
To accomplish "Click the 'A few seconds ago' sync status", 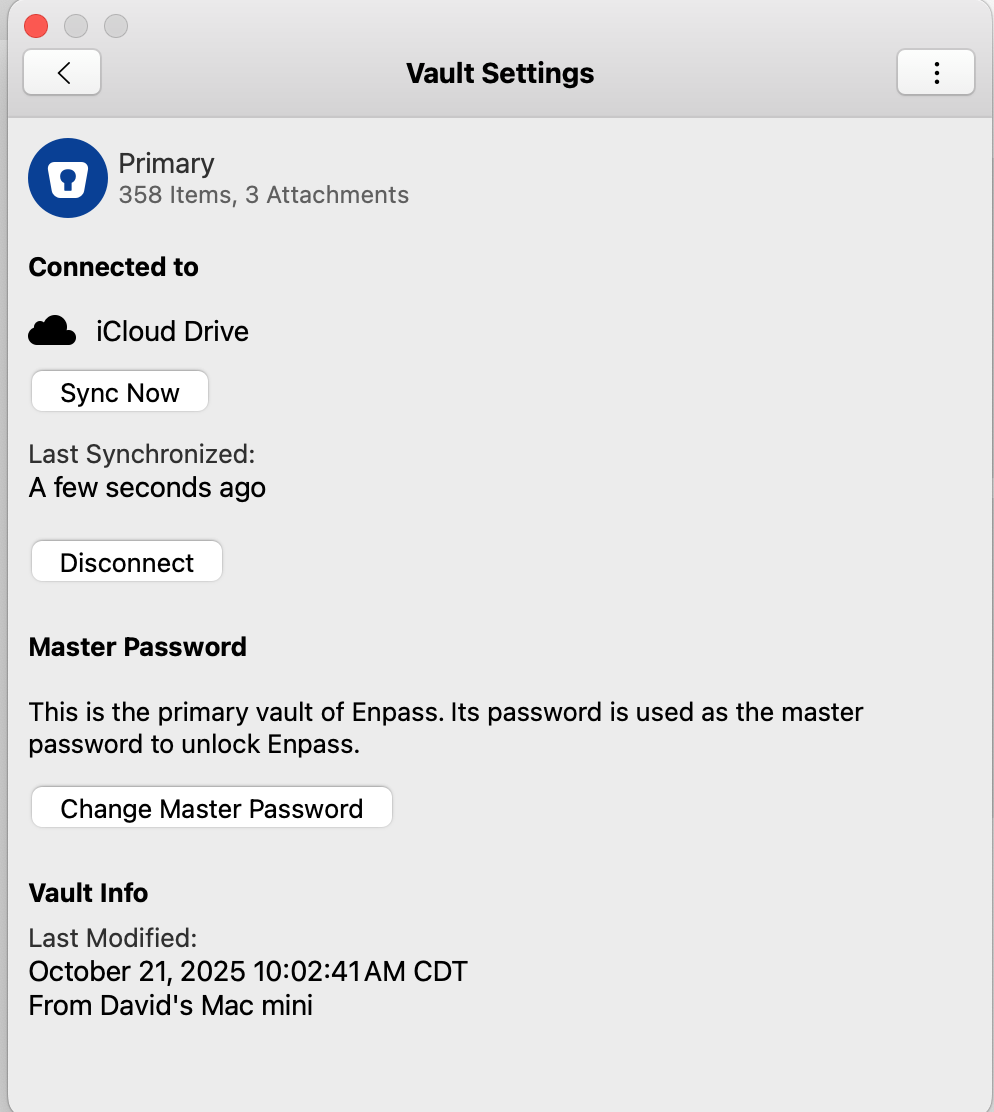I will coord(147,488).
